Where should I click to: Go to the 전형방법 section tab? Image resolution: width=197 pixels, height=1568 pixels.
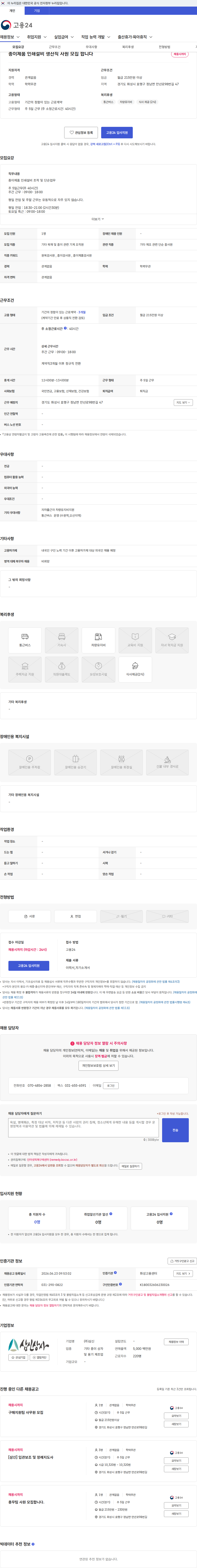164,47
